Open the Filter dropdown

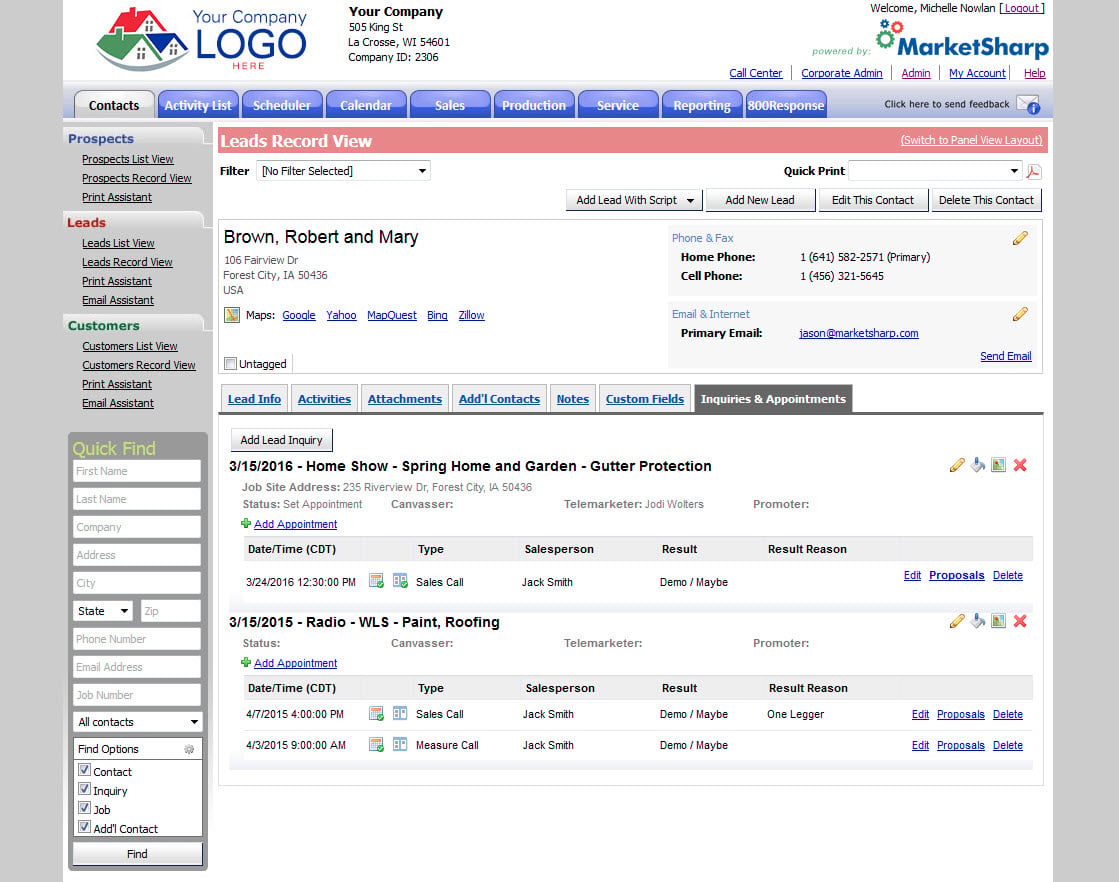pyautogui.click(x=343, y=171)
